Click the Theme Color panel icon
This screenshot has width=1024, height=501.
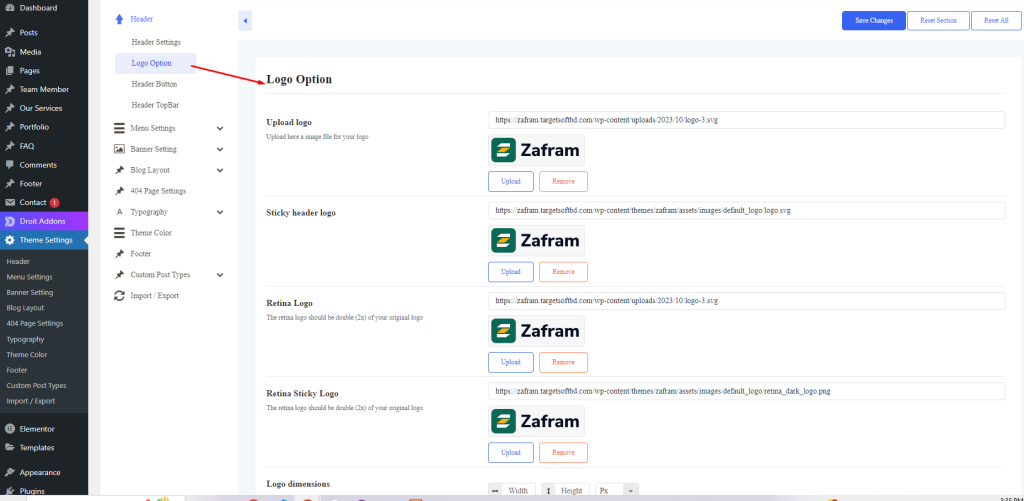119,233
